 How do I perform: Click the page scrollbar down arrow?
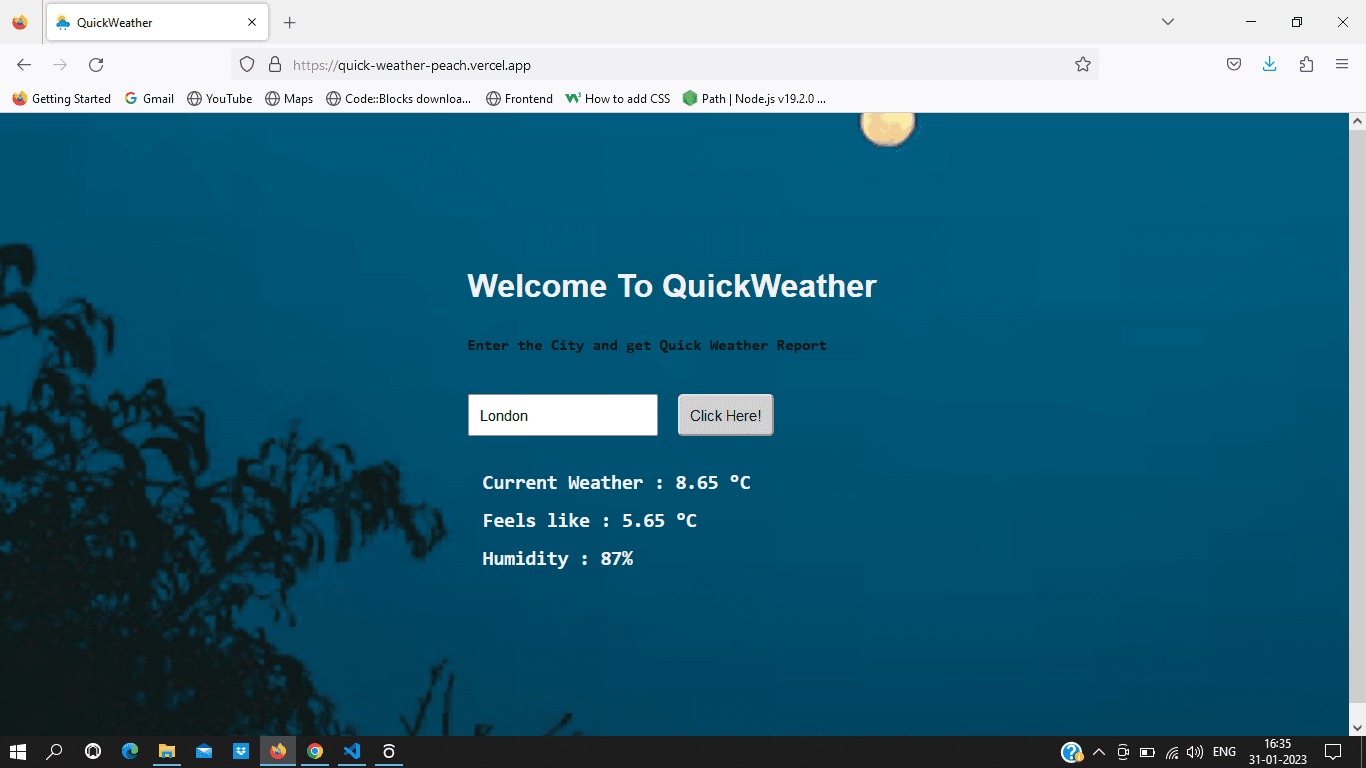(1357, 727)
